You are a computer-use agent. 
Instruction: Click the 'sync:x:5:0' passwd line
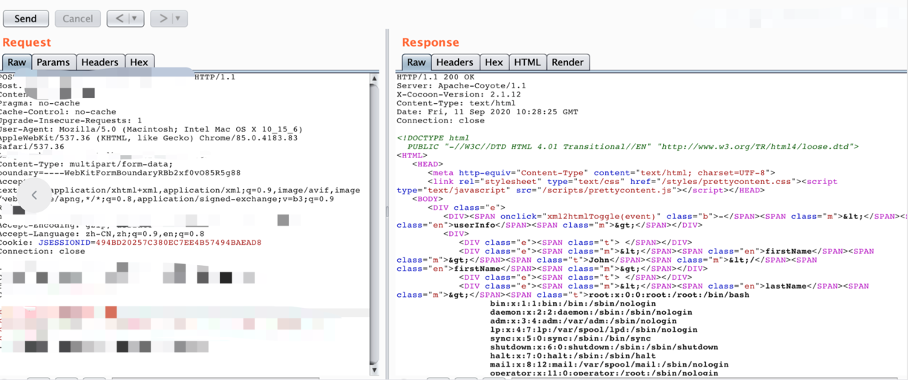pyautogui.click(x=570, y=338)
